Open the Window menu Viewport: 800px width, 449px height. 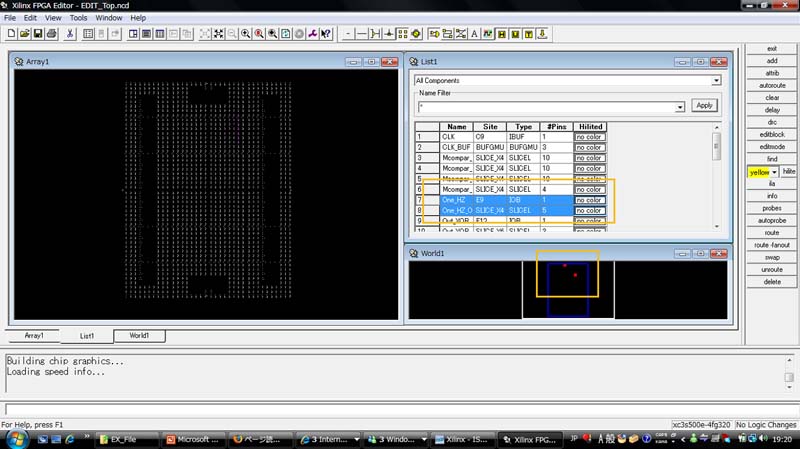pos(109,18)
